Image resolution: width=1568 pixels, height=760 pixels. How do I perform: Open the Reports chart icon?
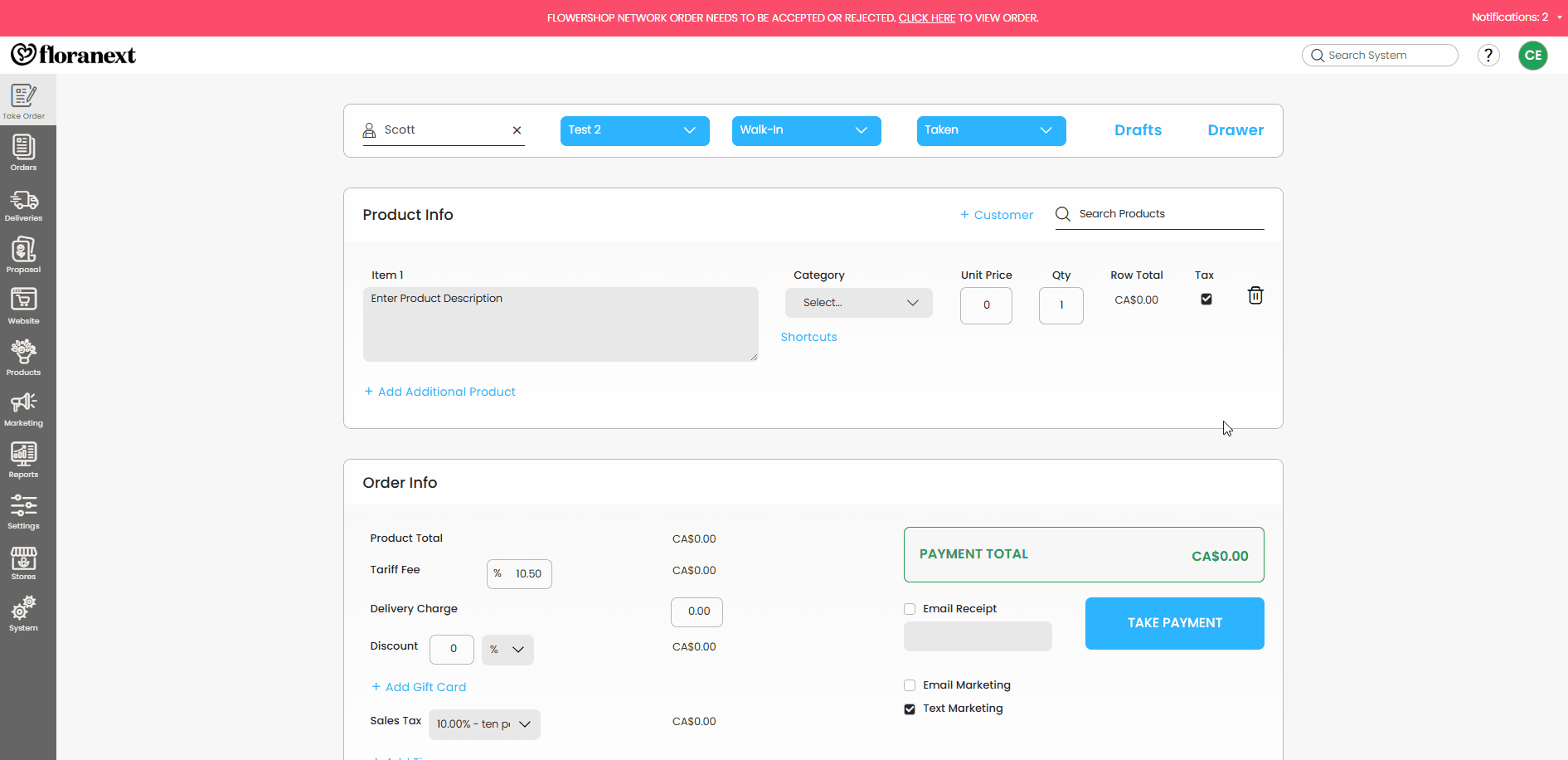point(23,460)
